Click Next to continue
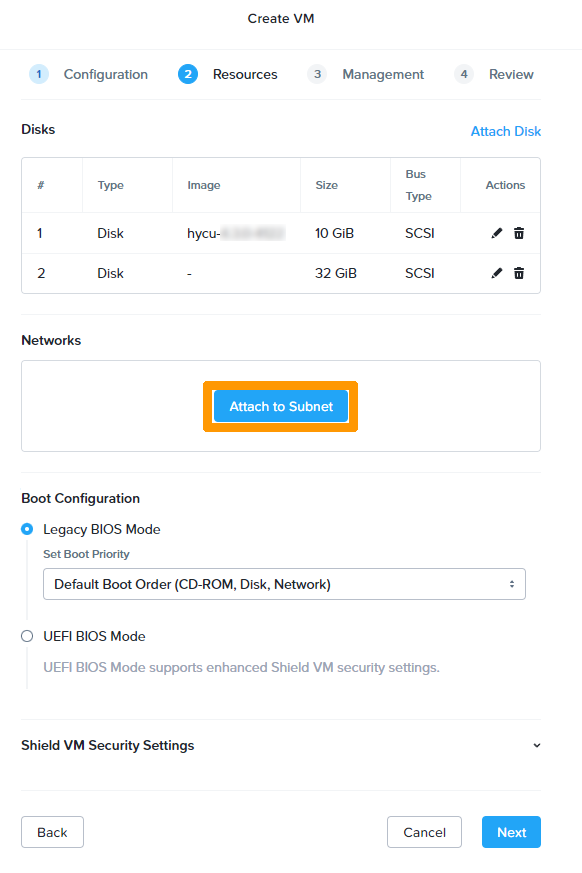 511,832
